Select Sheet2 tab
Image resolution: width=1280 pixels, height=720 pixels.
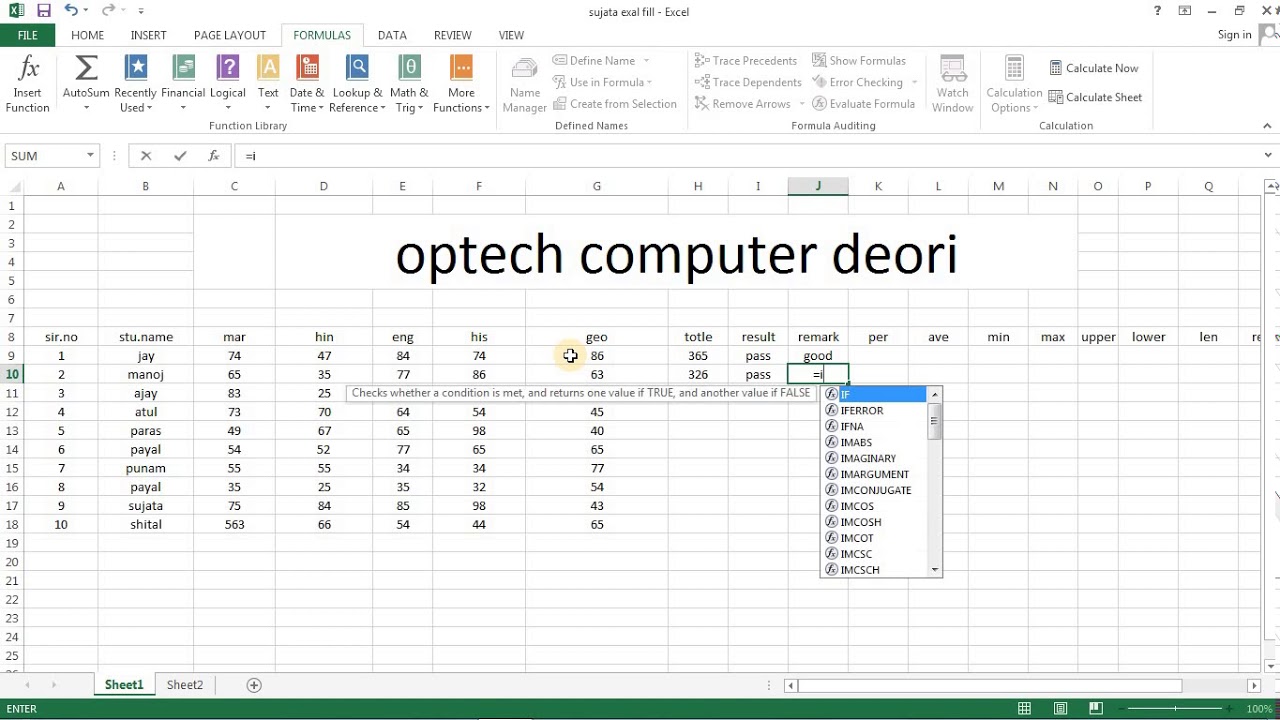(x=185, y=685)
